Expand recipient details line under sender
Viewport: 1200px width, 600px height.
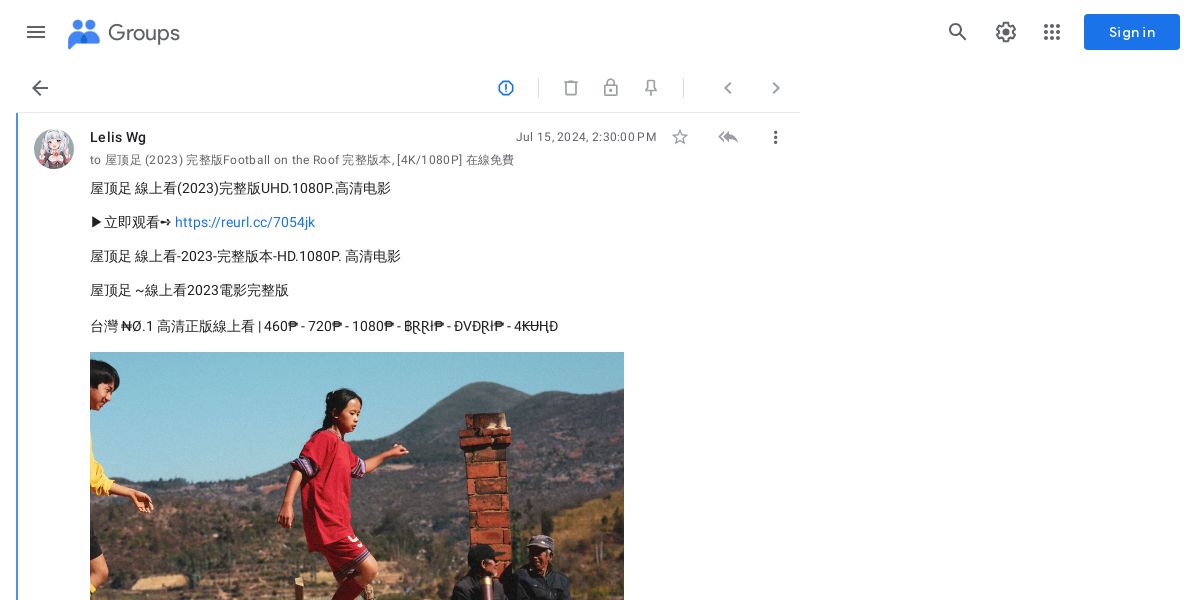tap(302, 160)
